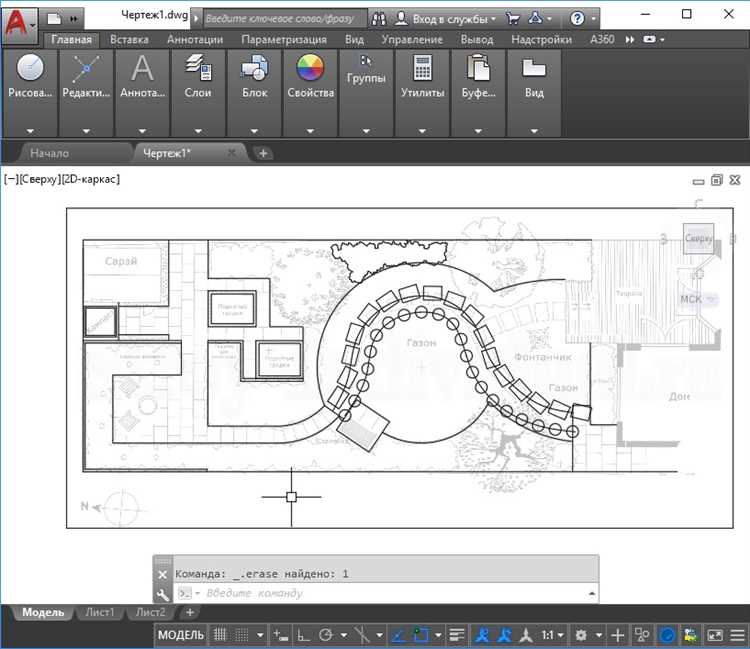Screen dimensions: 750x649
Task: Click the МОДЕЛЬ button in status bar
Action: click(181, 635)
